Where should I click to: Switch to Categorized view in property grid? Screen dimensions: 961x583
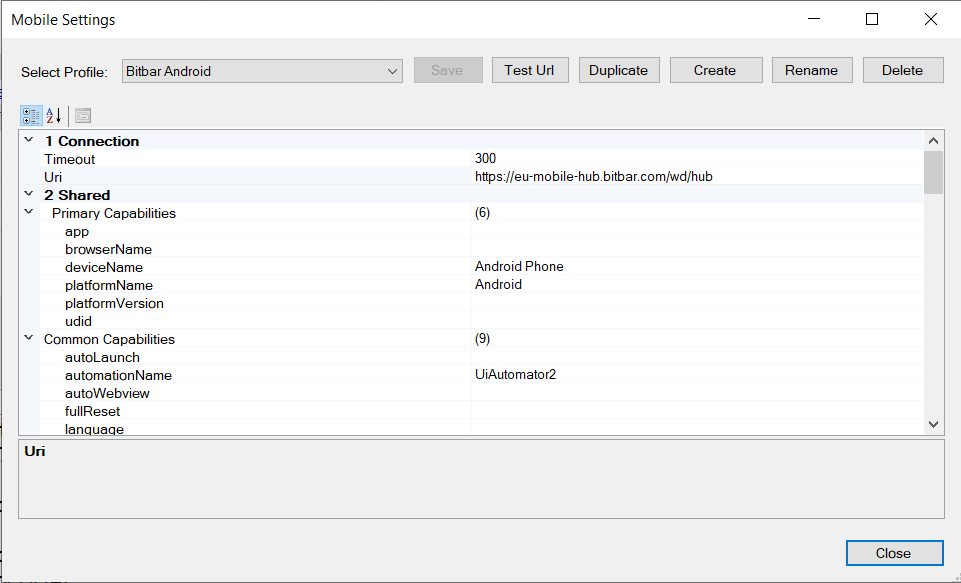[x=31, y=115]
